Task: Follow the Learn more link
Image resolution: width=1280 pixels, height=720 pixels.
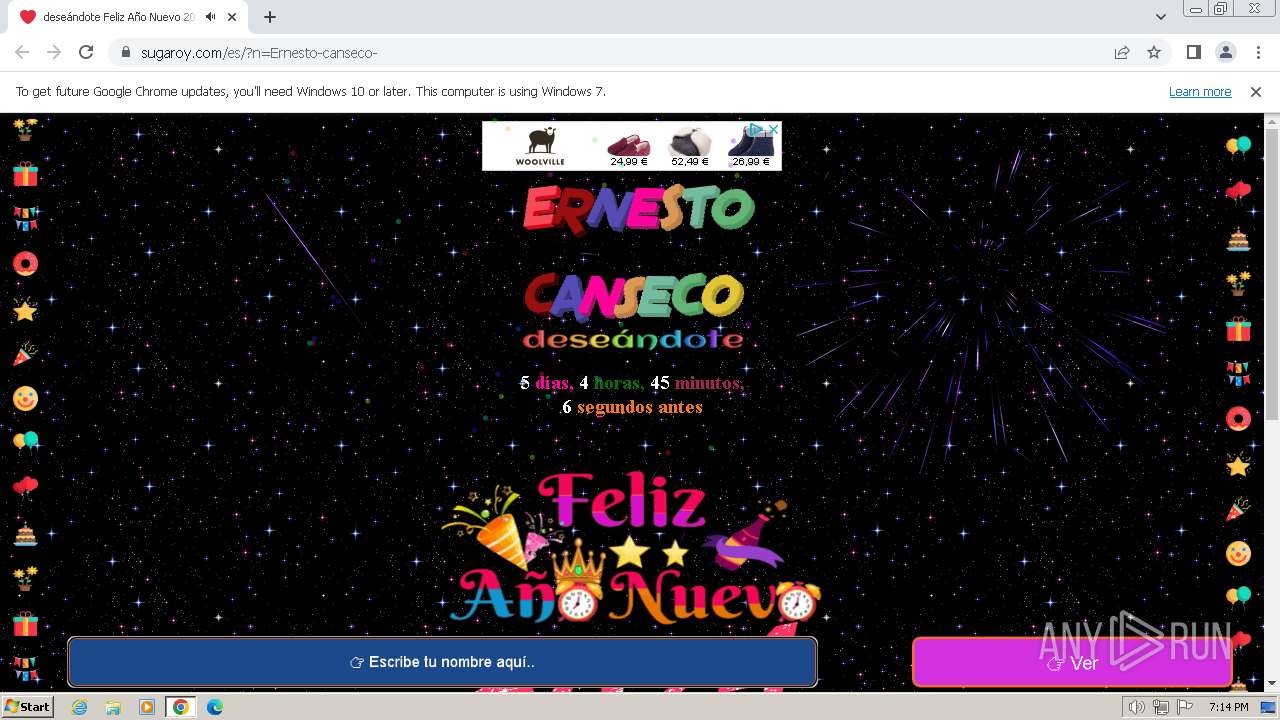Action: [x=1200, y=92]
